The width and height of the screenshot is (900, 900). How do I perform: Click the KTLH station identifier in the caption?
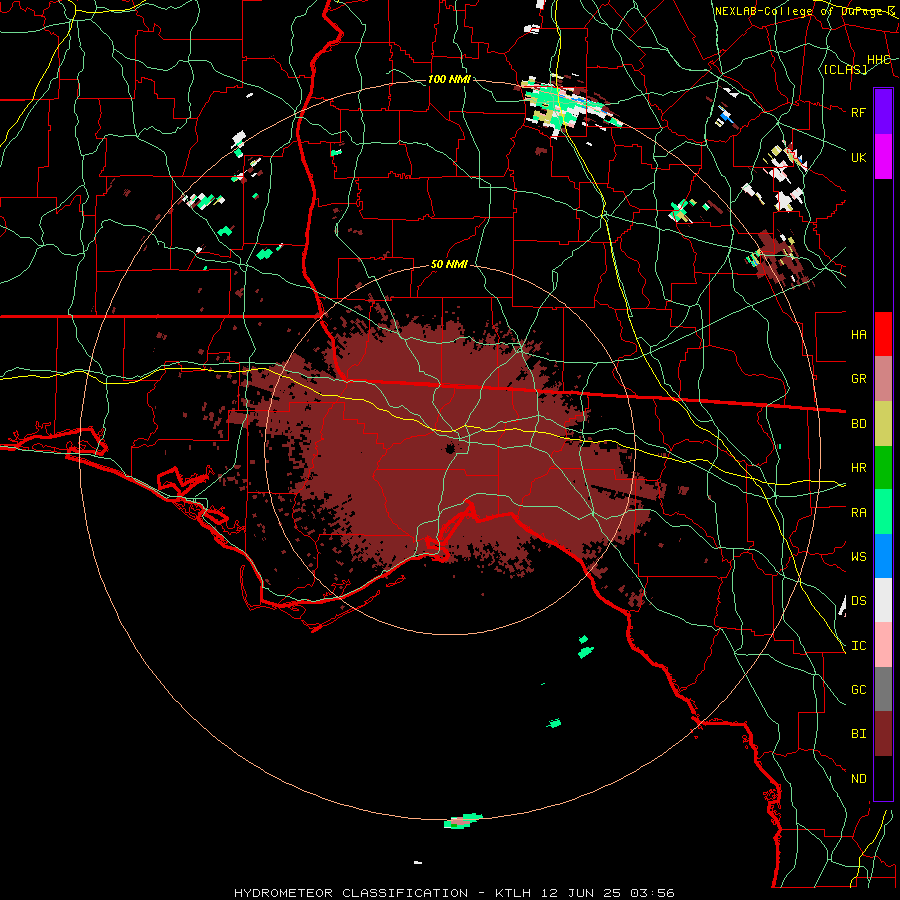point(513,893)
